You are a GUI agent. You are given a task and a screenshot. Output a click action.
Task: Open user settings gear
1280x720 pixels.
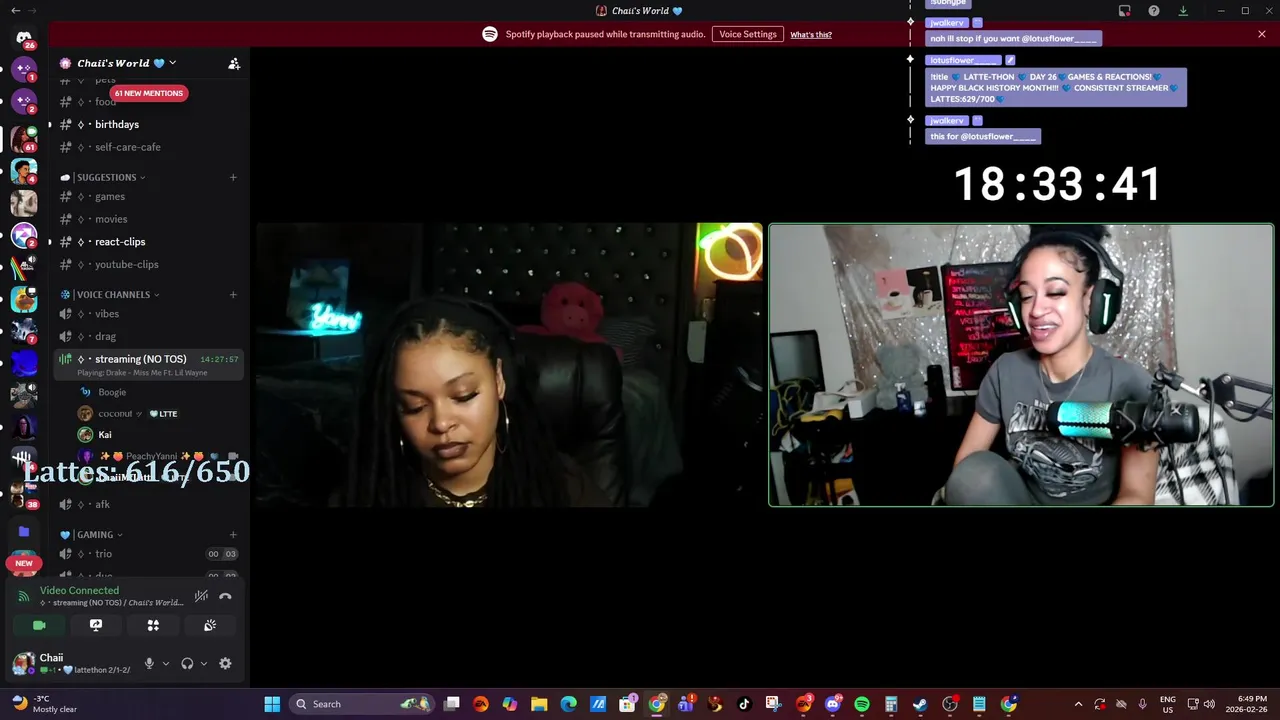(x=225, y=663)
